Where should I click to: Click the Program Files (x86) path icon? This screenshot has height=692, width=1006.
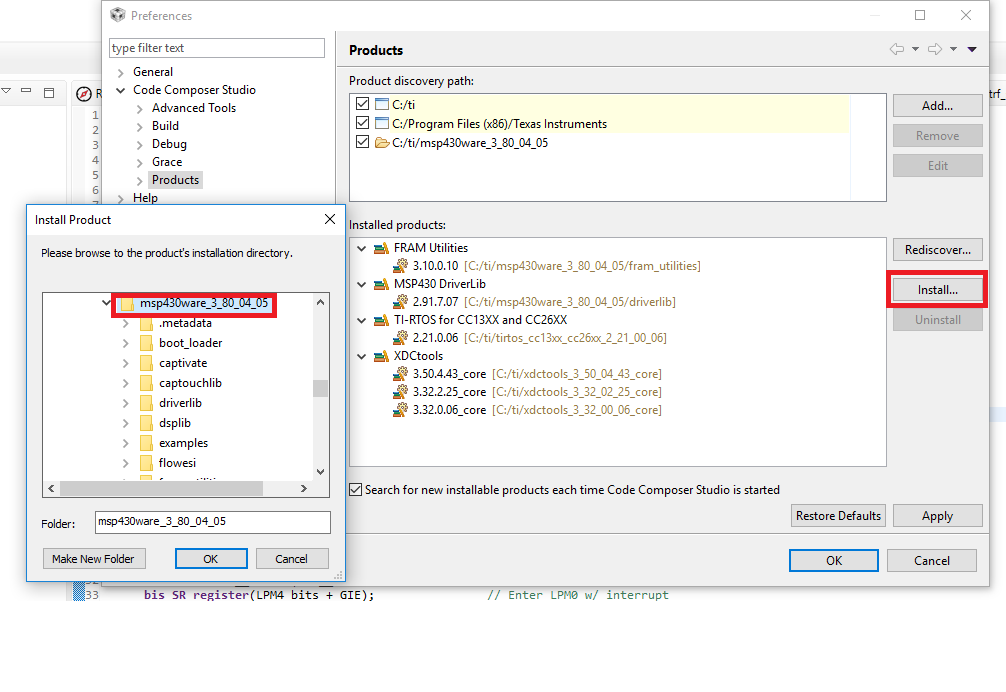pos(382,123)
